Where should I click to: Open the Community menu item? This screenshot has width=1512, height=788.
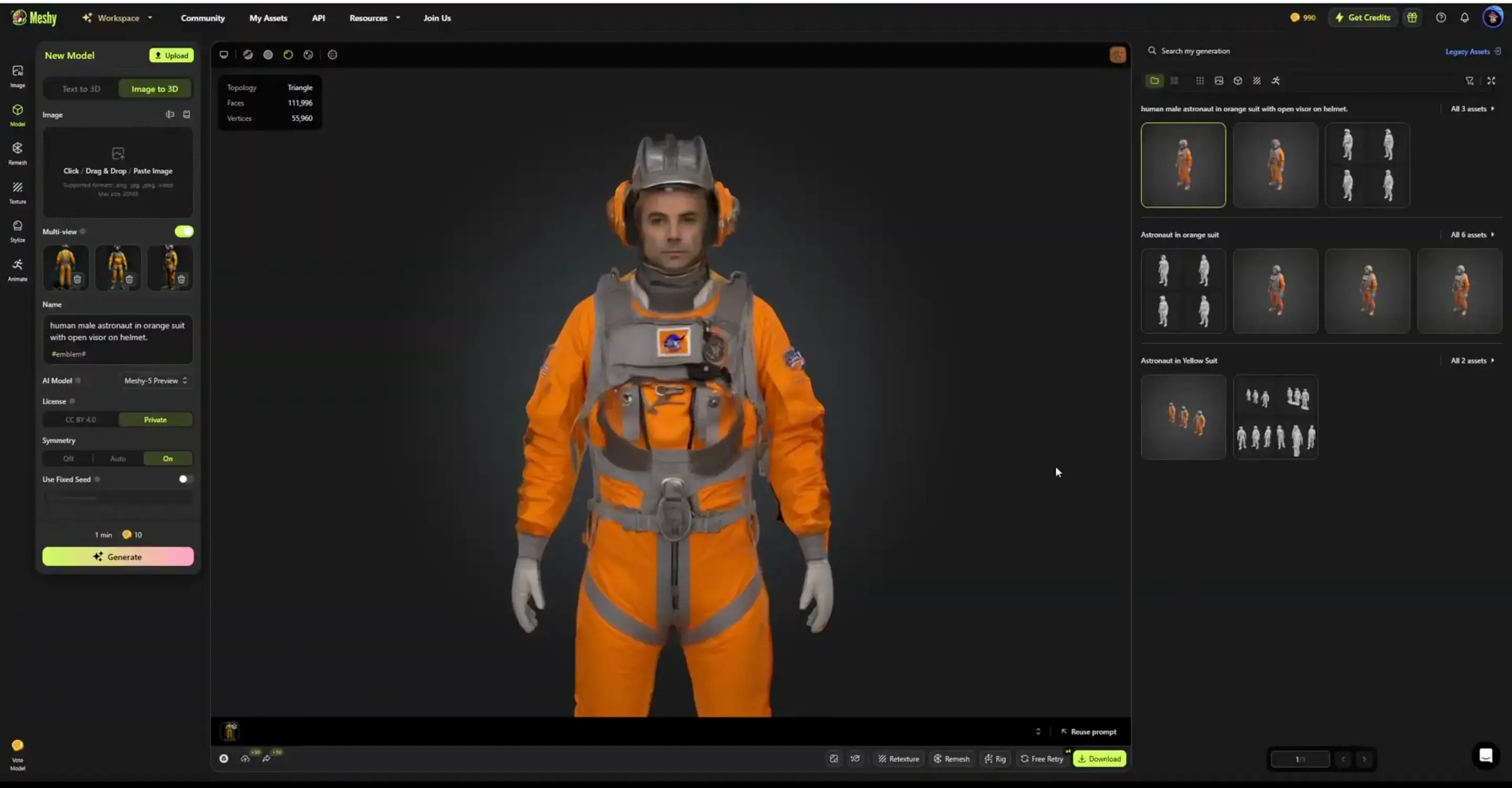coord(203,18)
